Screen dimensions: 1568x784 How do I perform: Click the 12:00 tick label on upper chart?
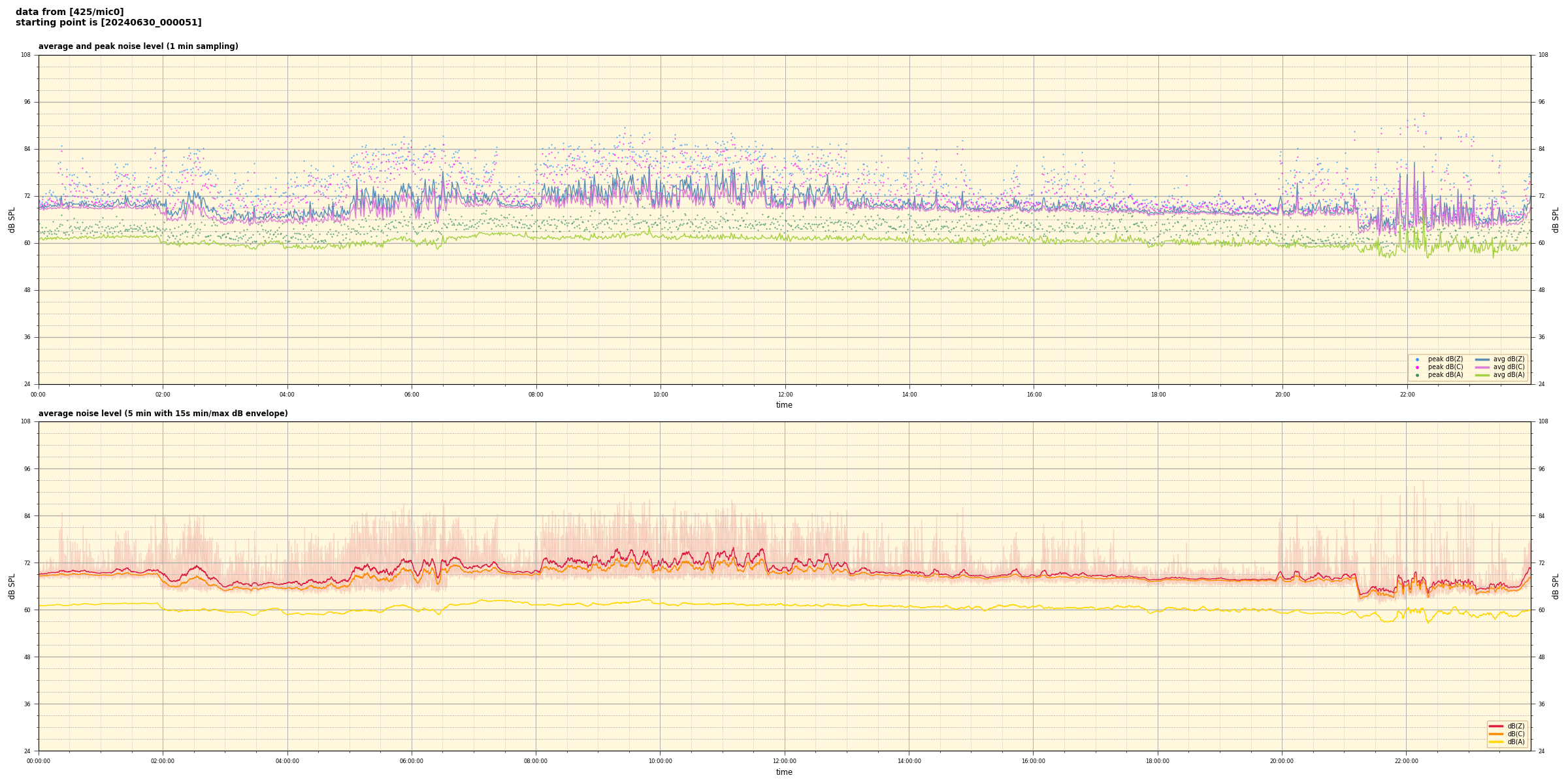785,395
